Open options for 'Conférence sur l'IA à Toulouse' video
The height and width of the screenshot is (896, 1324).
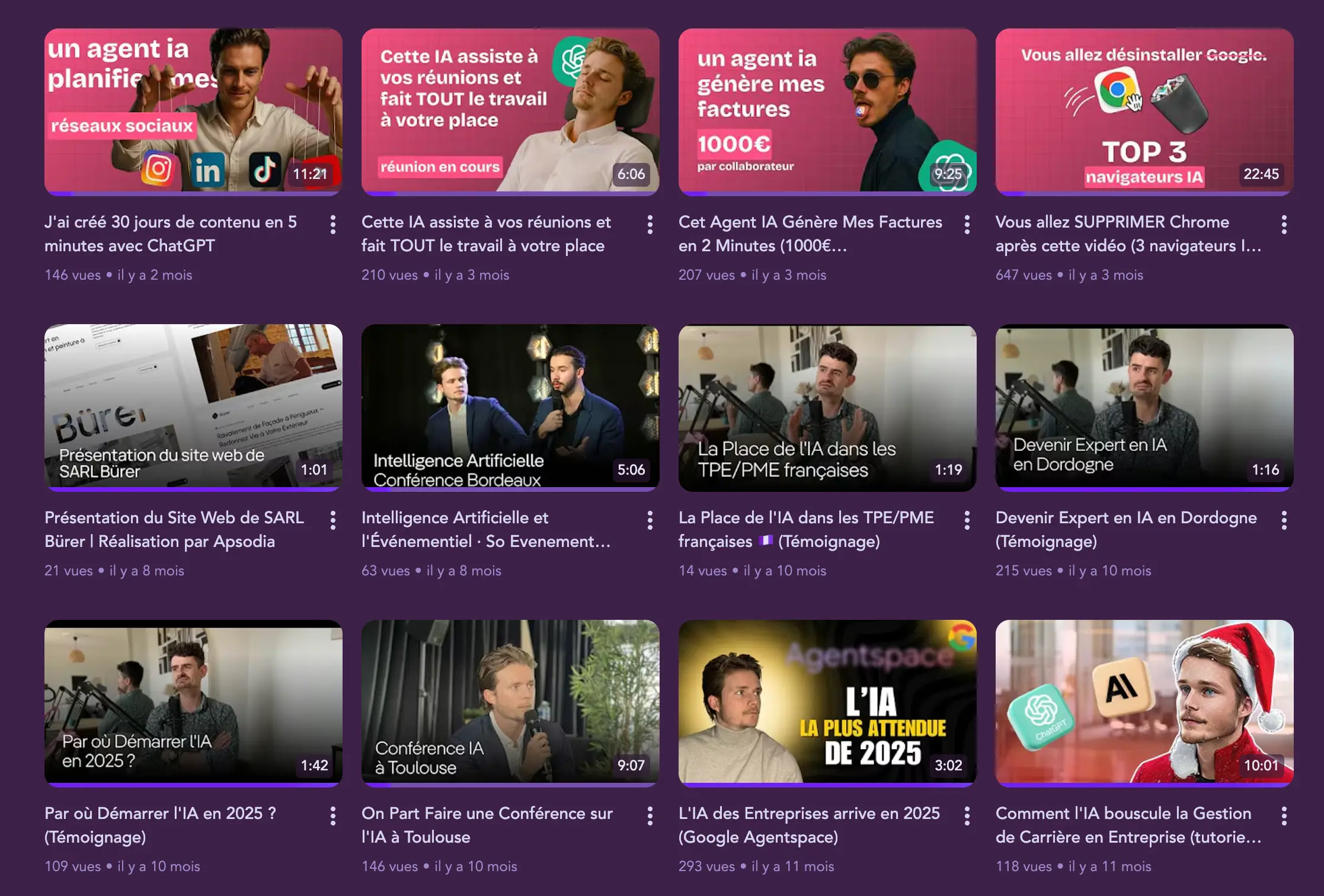click(x=650, y=816)
